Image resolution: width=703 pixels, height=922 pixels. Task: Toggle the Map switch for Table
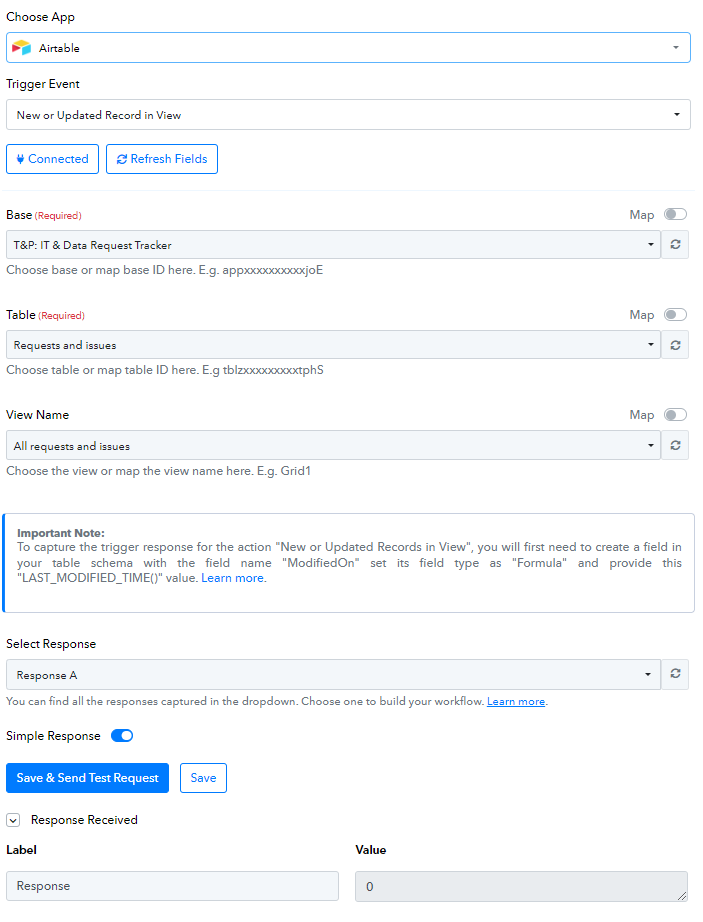pos(675,315)
